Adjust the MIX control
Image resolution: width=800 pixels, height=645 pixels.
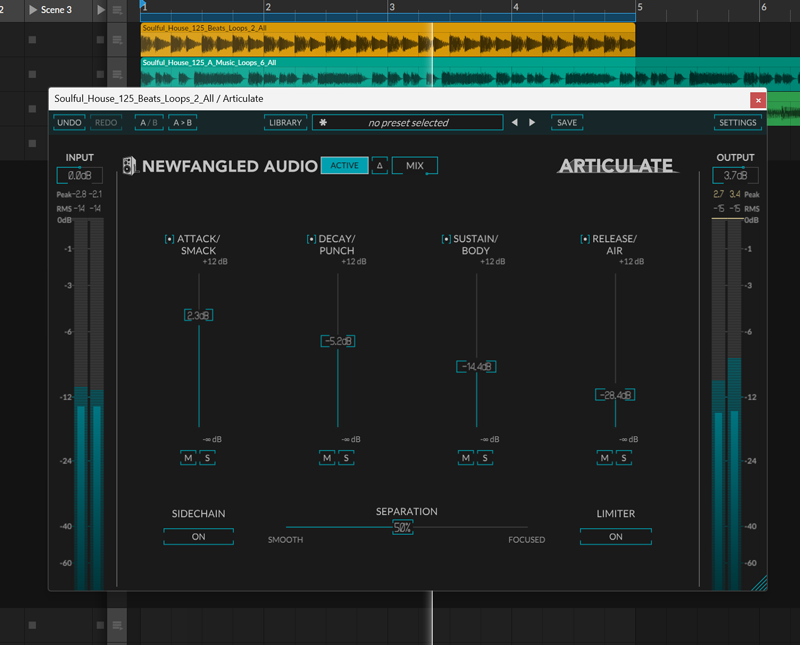(x=415, y=165)
